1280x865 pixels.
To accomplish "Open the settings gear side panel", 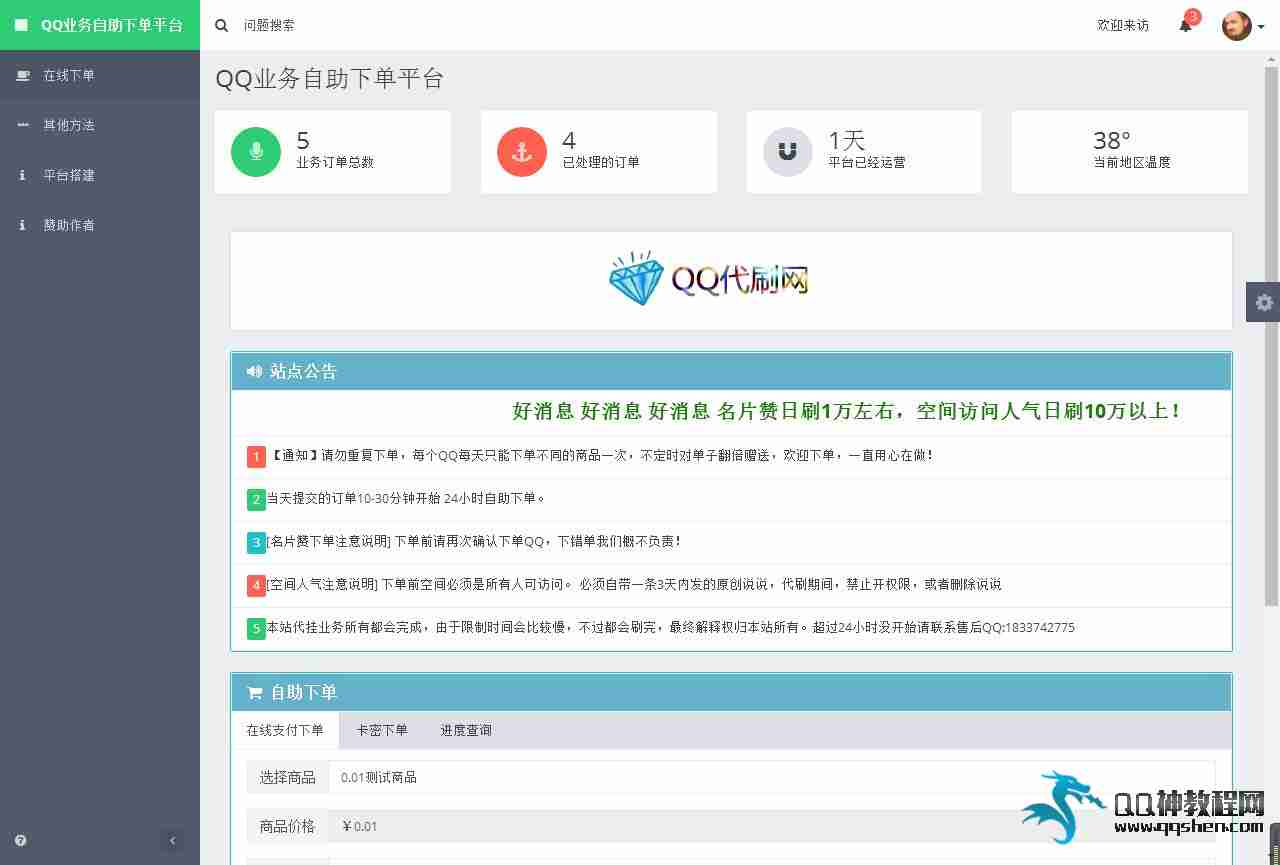I will pyautogui.click(x=1264, y=302).
